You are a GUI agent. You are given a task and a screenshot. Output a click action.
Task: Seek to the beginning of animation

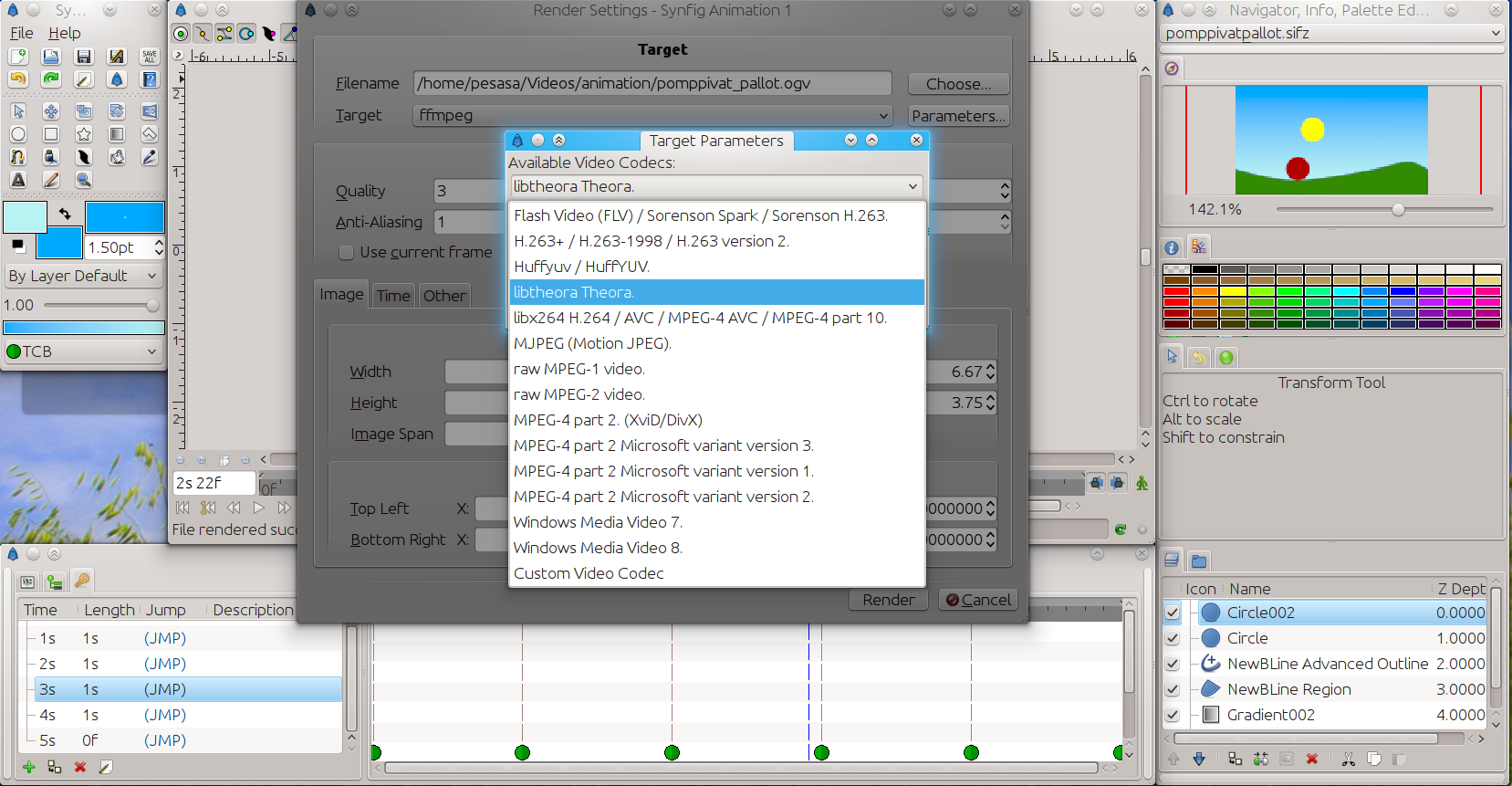click(x=182, y=508)
